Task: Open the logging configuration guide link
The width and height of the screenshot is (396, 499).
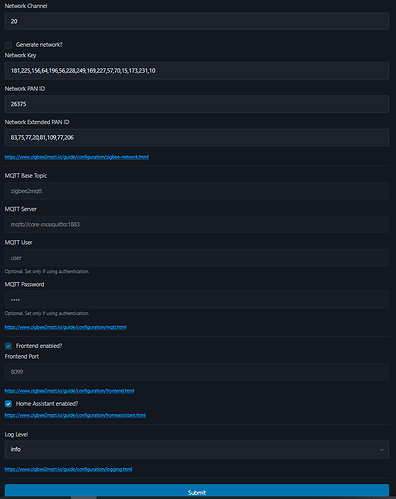Action: coord(68,469)
